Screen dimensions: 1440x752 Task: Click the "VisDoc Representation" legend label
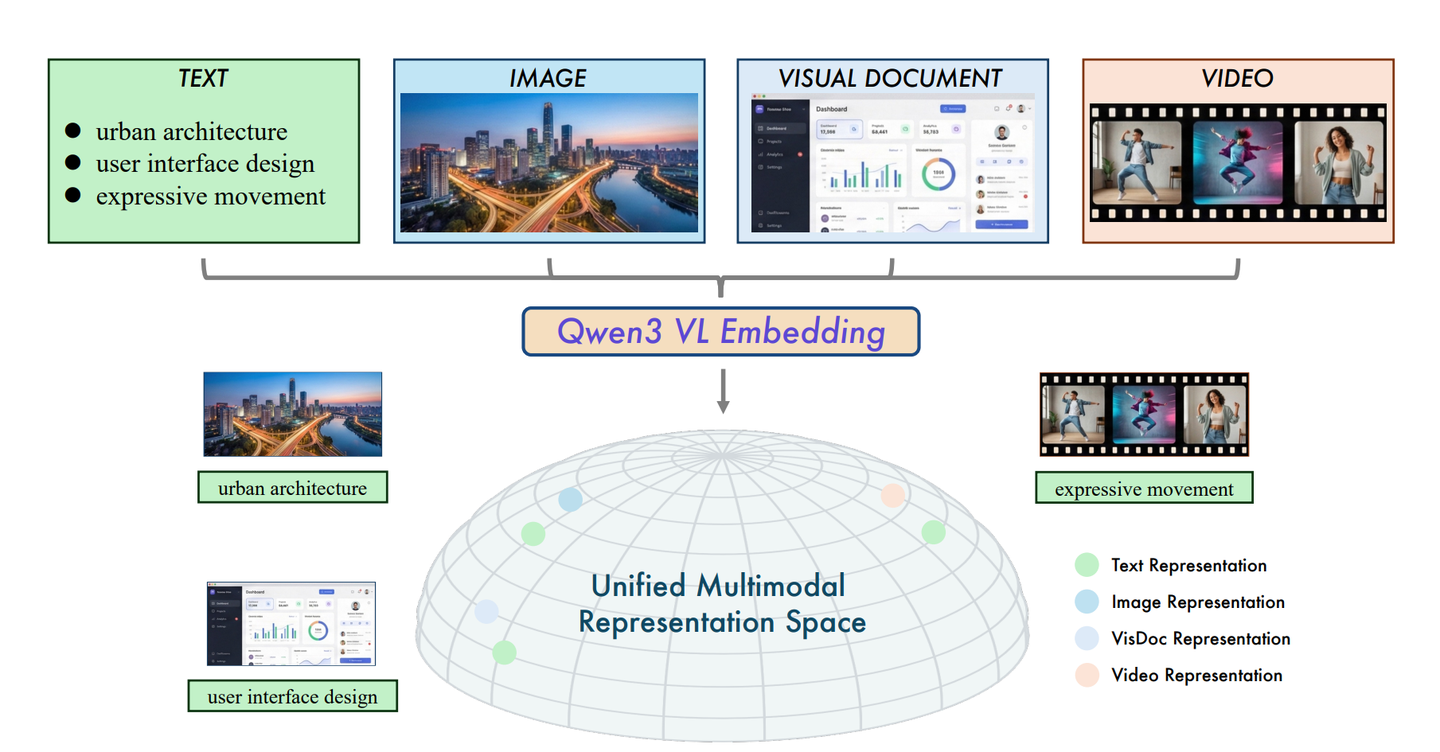pos(1201,639)
